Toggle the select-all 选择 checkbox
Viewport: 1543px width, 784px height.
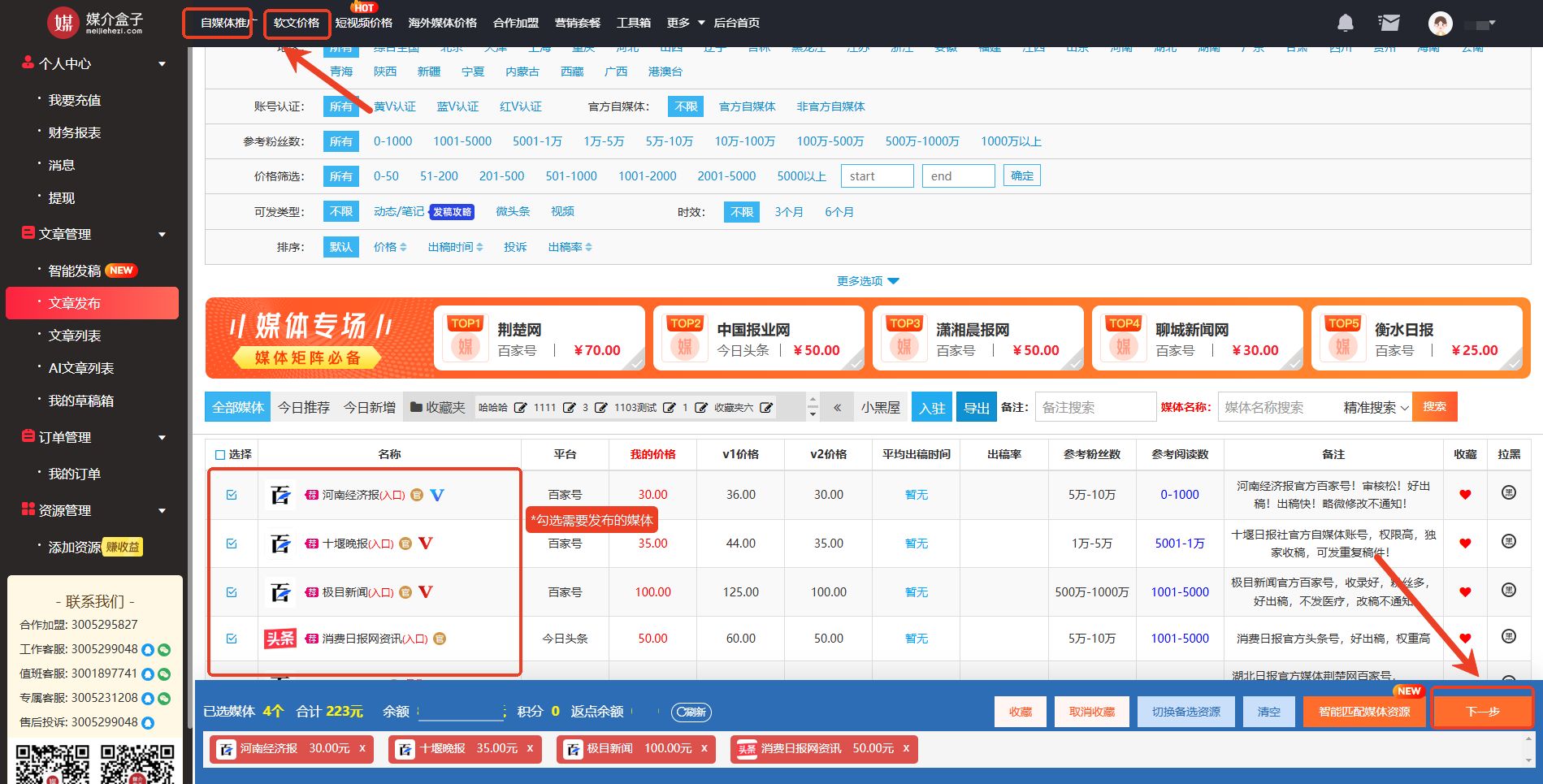tap(220, 455)
